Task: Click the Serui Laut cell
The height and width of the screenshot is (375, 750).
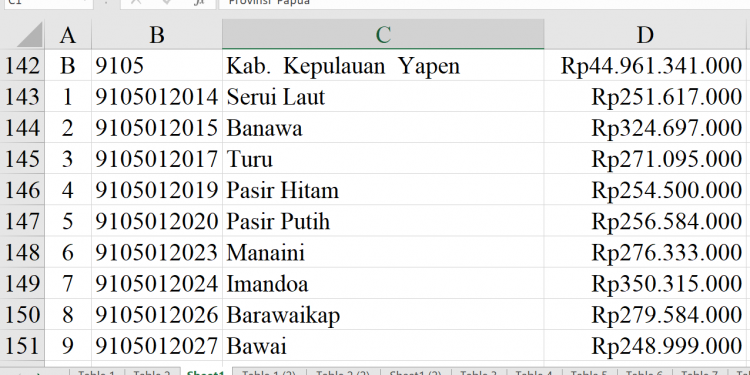Action: coord(383,96)
